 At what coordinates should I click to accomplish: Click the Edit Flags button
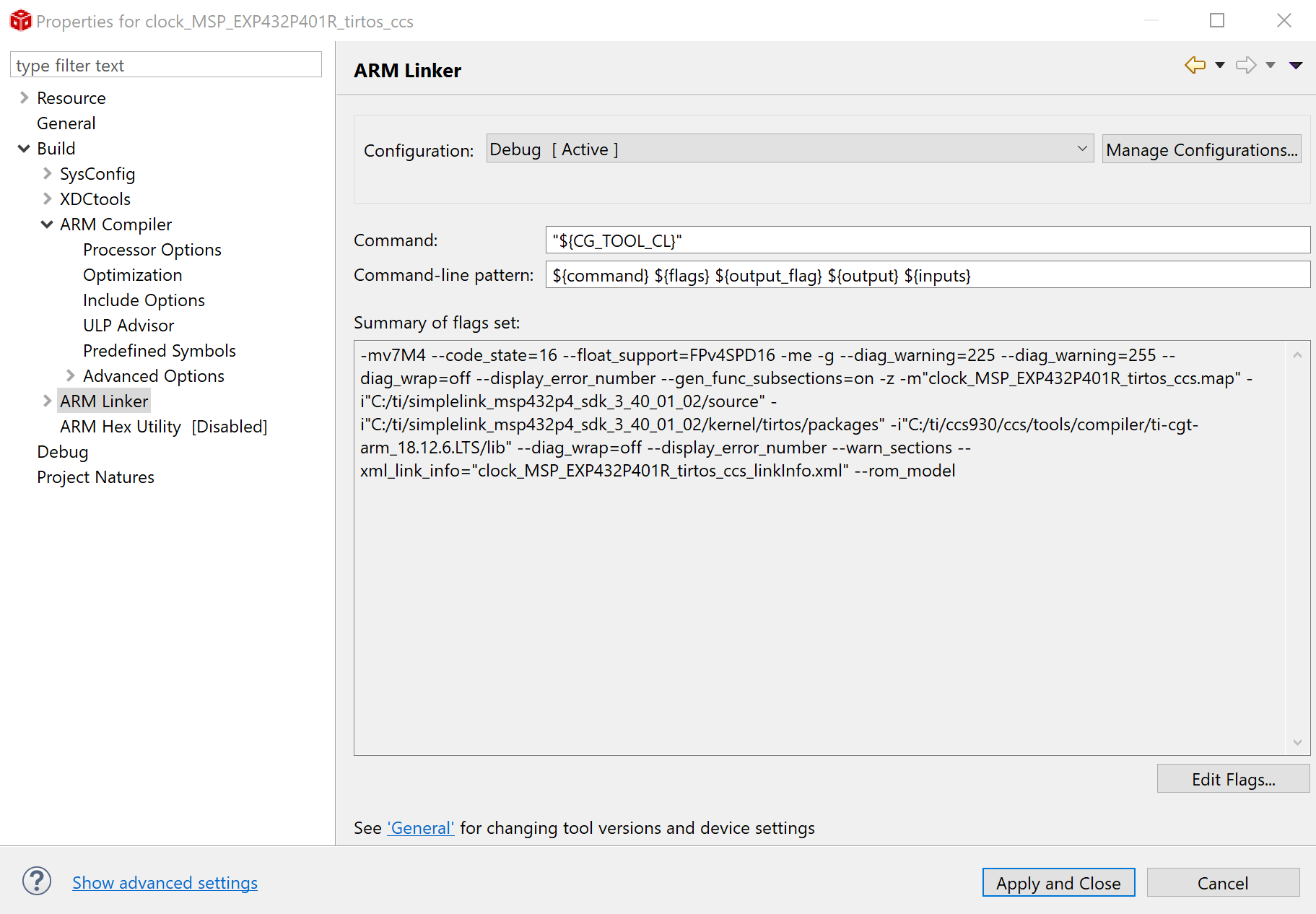(1233, 778)
